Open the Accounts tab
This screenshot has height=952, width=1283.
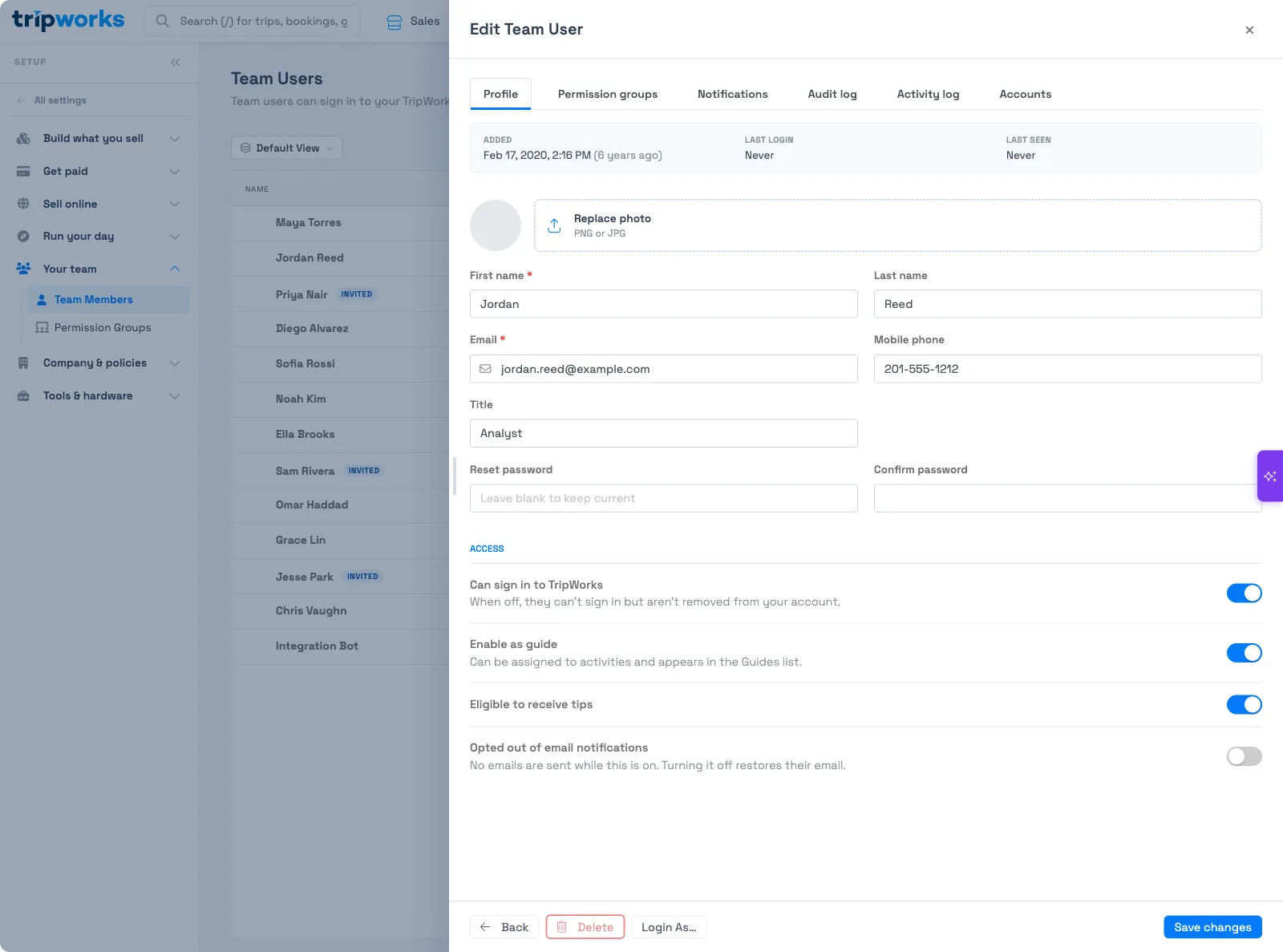coord(1026,94)
